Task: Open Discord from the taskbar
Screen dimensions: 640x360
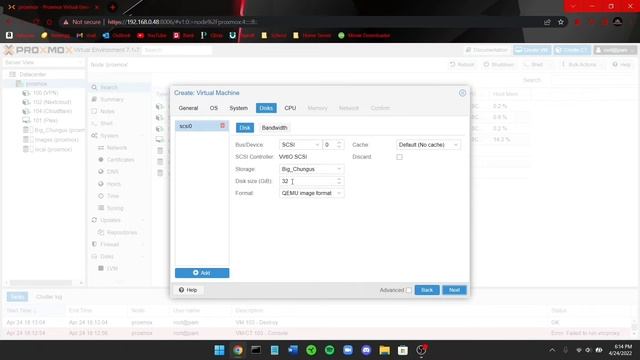Action: [366, 350]
